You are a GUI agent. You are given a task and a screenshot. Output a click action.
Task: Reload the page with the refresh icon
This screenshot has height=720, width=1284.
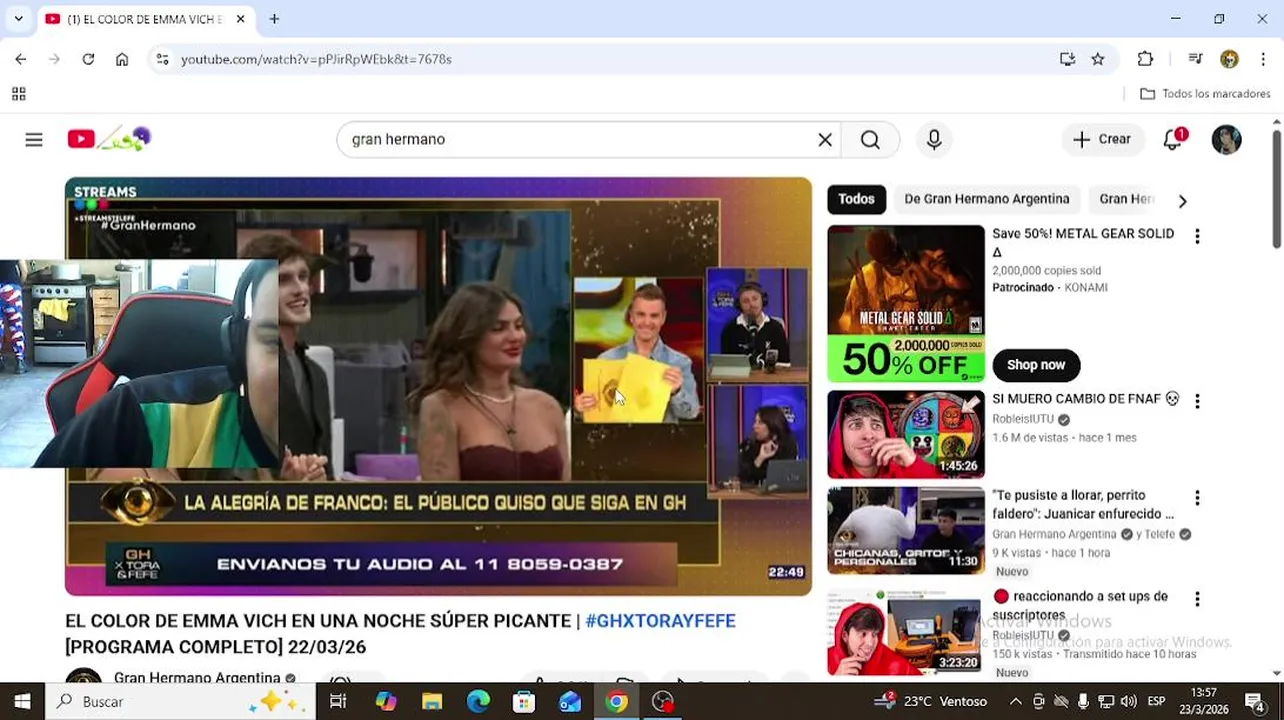[x=88, y=59]
